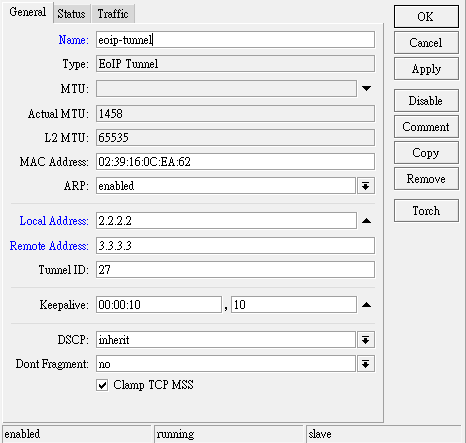466x443 pixels.
Task: Open Torch for this interface
Action: point(426,211)
